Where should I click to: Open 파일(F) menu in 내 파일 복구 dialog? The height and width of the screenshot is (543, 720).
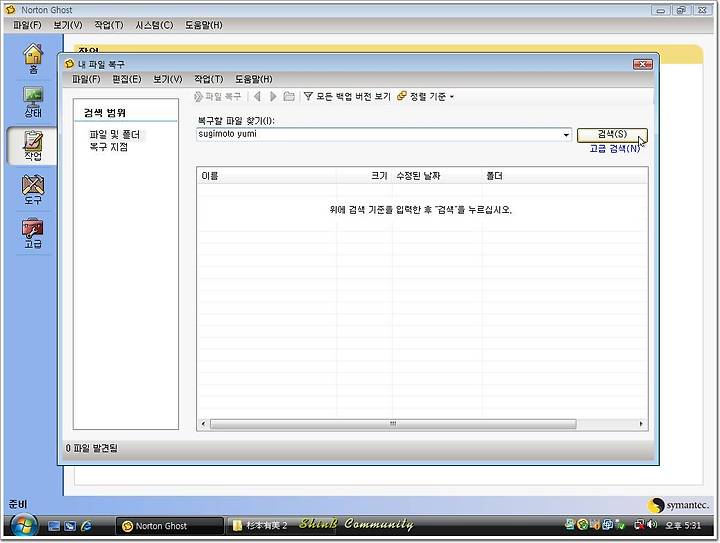(x=86, y=79)
